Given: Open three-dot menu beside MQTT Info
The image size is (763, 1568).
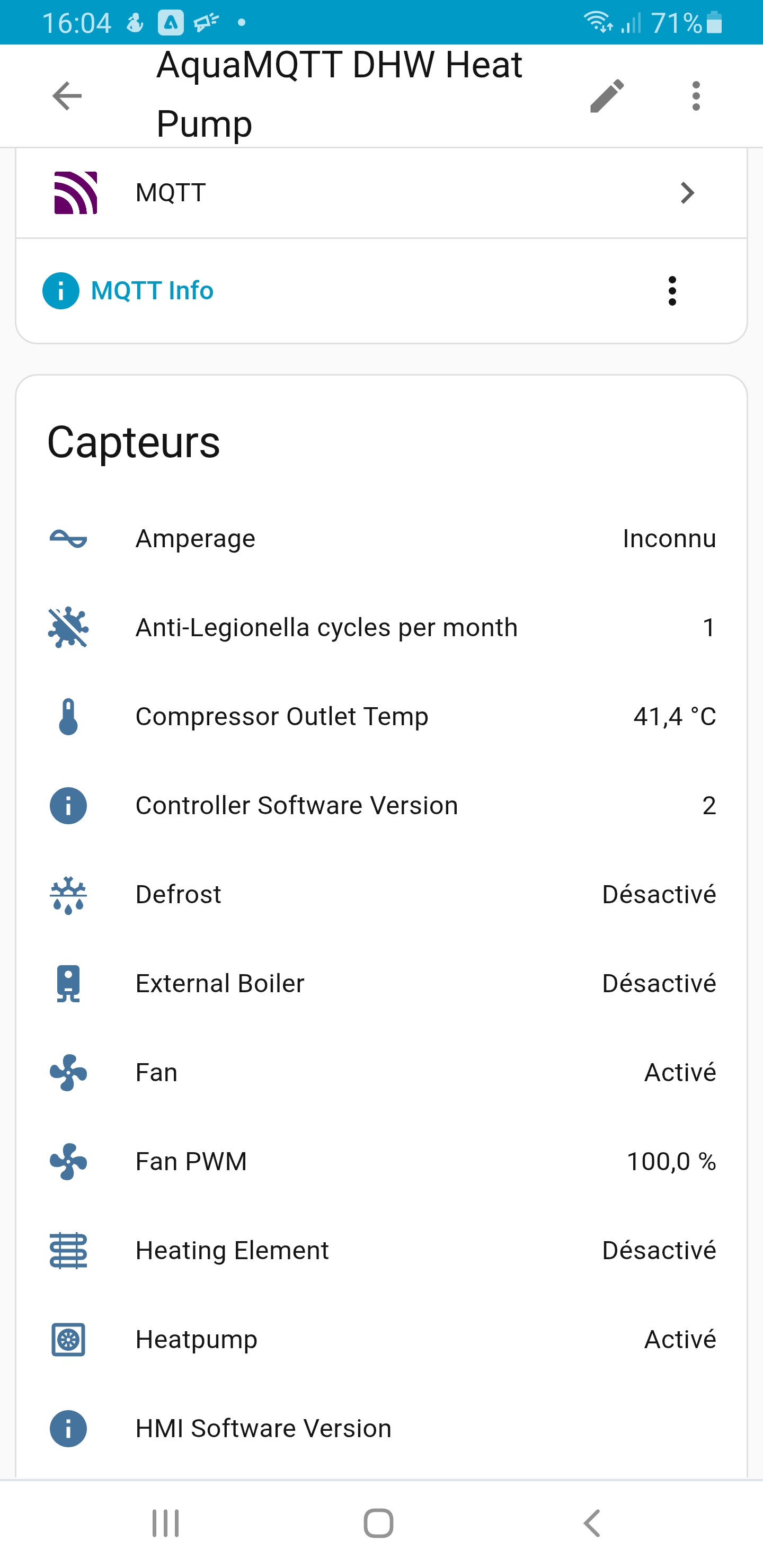Looking at the screenshot, I should coord(672,291).
